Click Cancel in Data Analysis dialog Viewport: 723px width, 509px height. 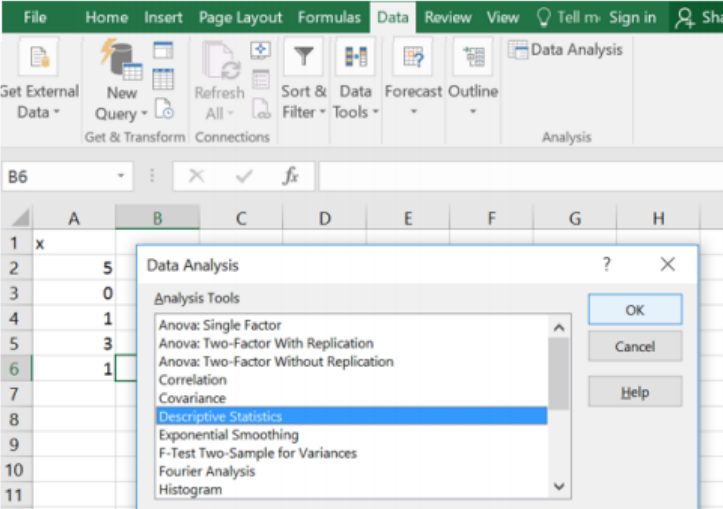click(x=635, y=346)
